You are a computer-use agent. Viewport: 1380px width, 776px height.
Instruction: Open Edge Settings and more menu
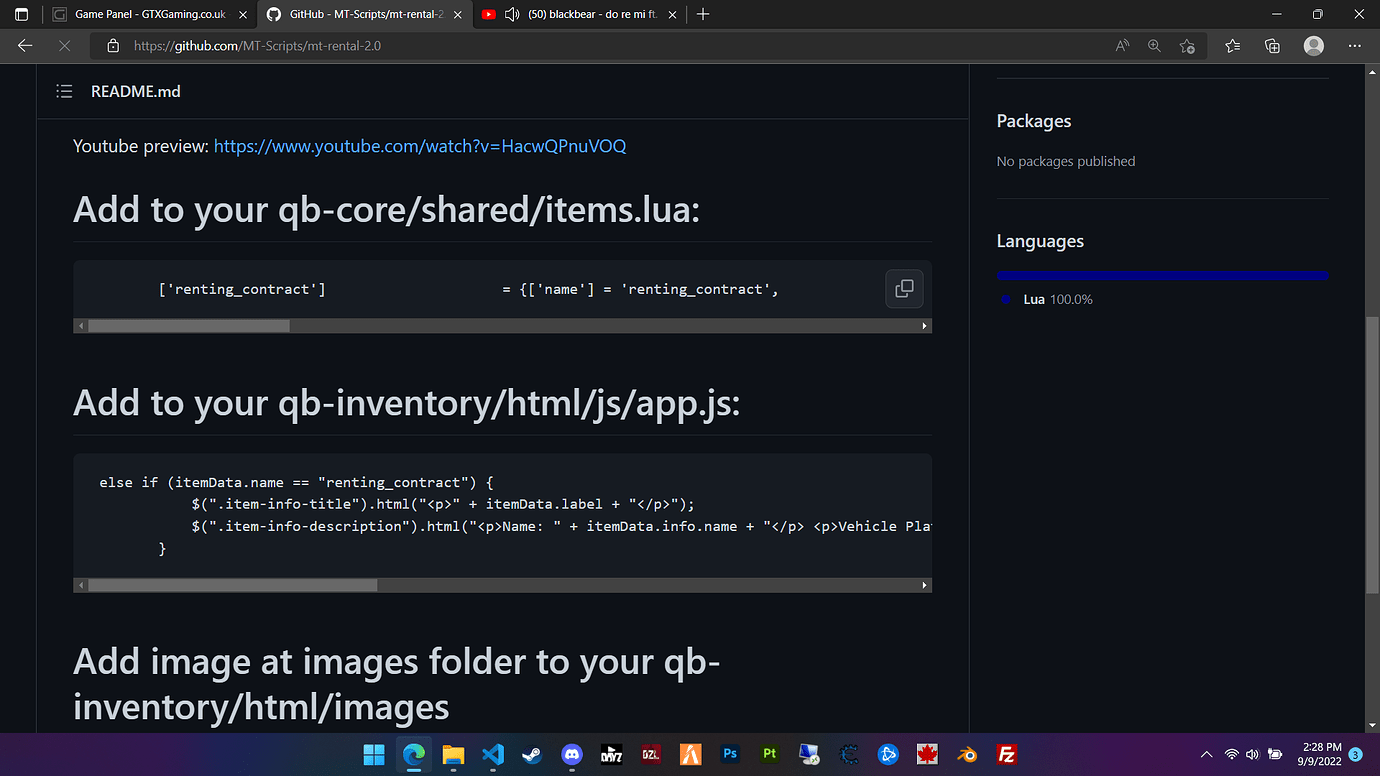[x=1355, y=46]
